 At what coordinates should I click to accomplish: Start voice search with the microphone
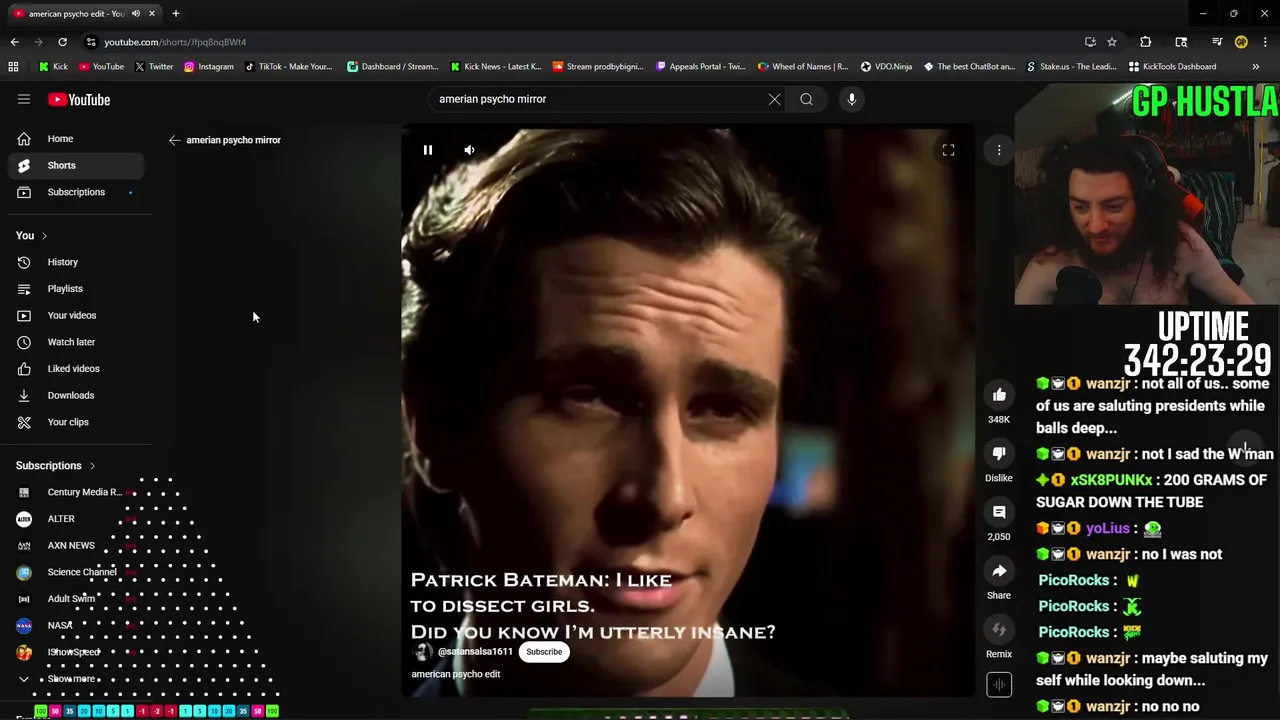[x=851, y=99]
